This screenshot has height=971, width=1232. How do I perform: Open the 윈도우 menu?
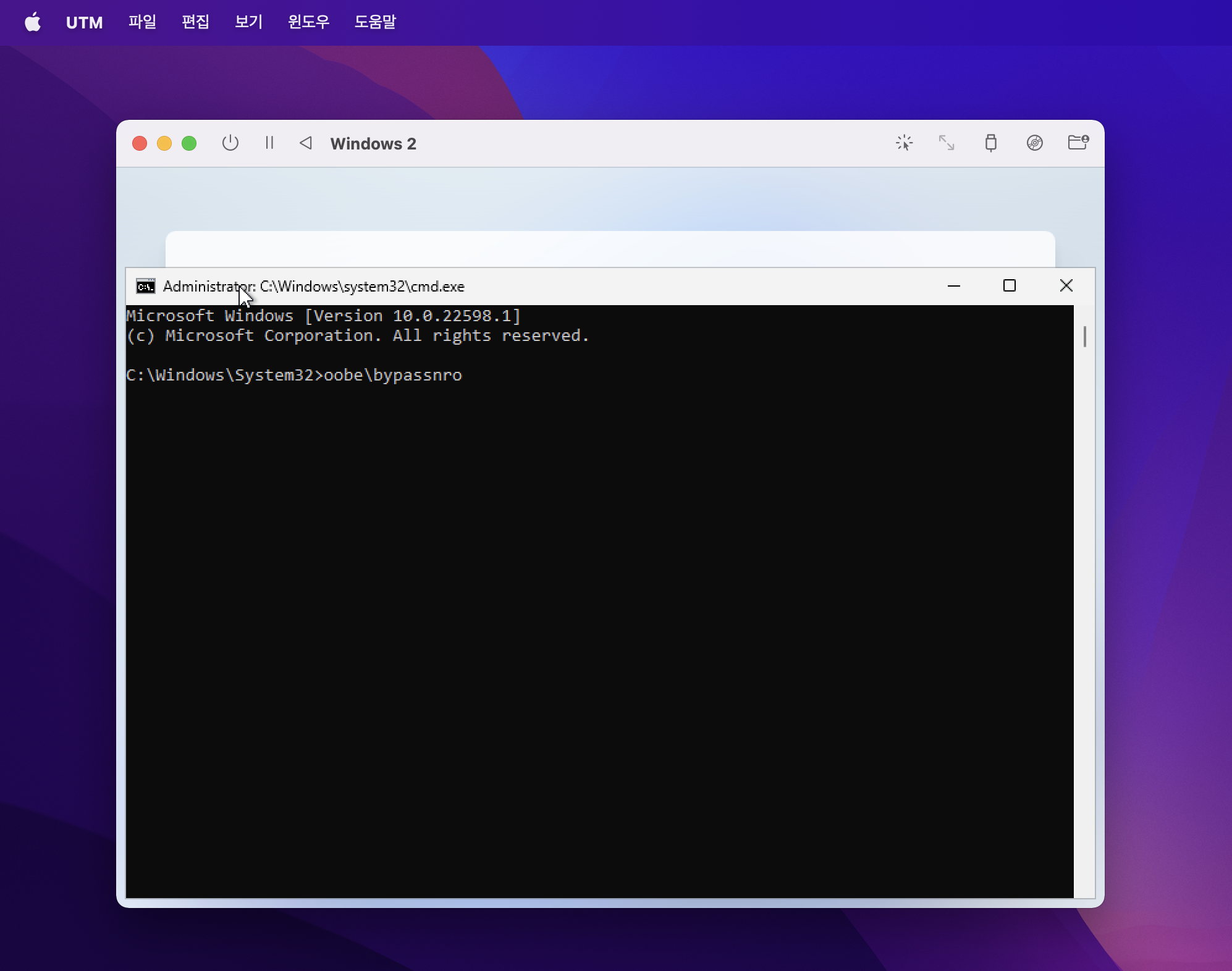click(x=308, y=22)
